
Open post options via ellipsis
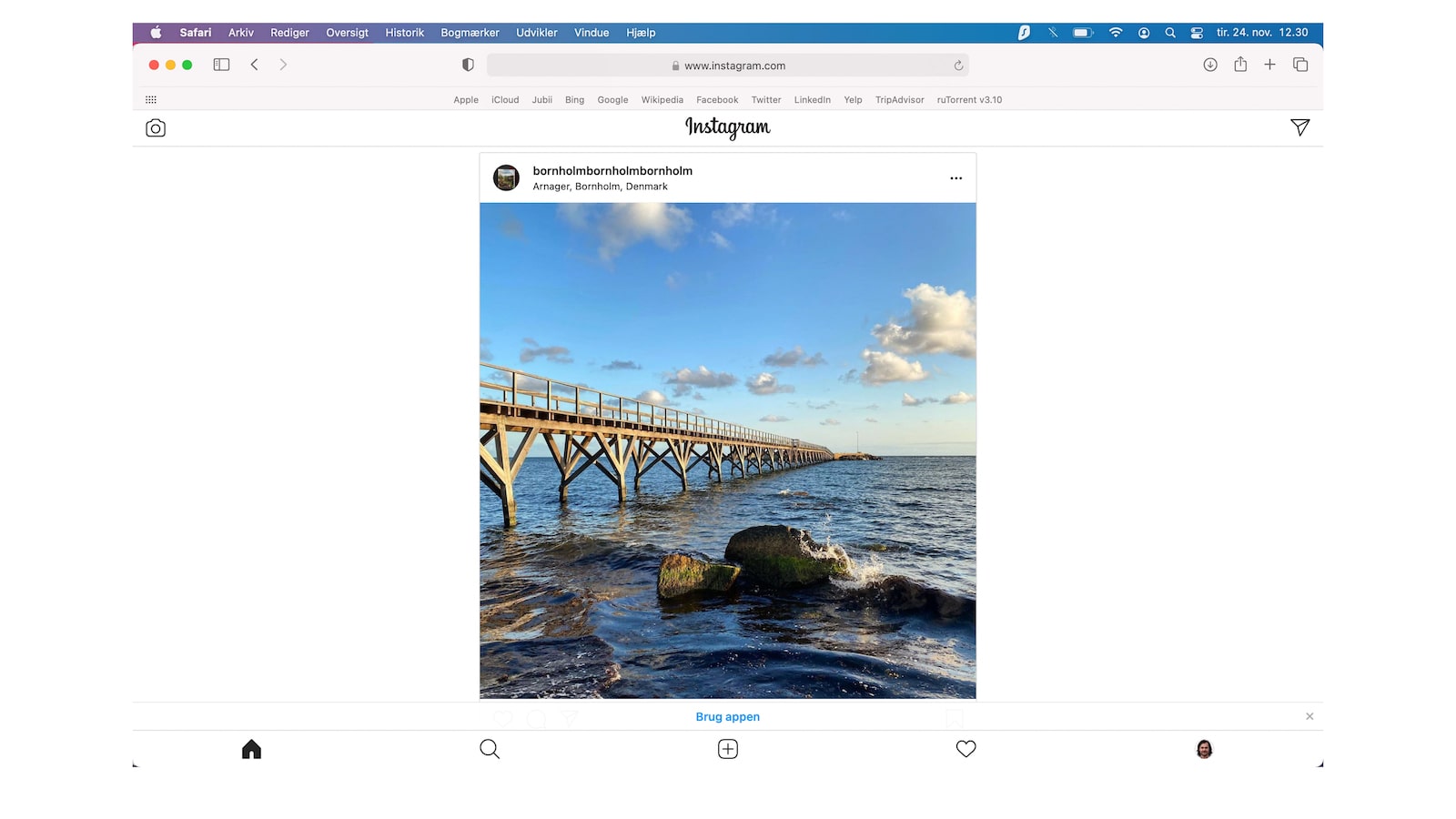coord(955,178)
